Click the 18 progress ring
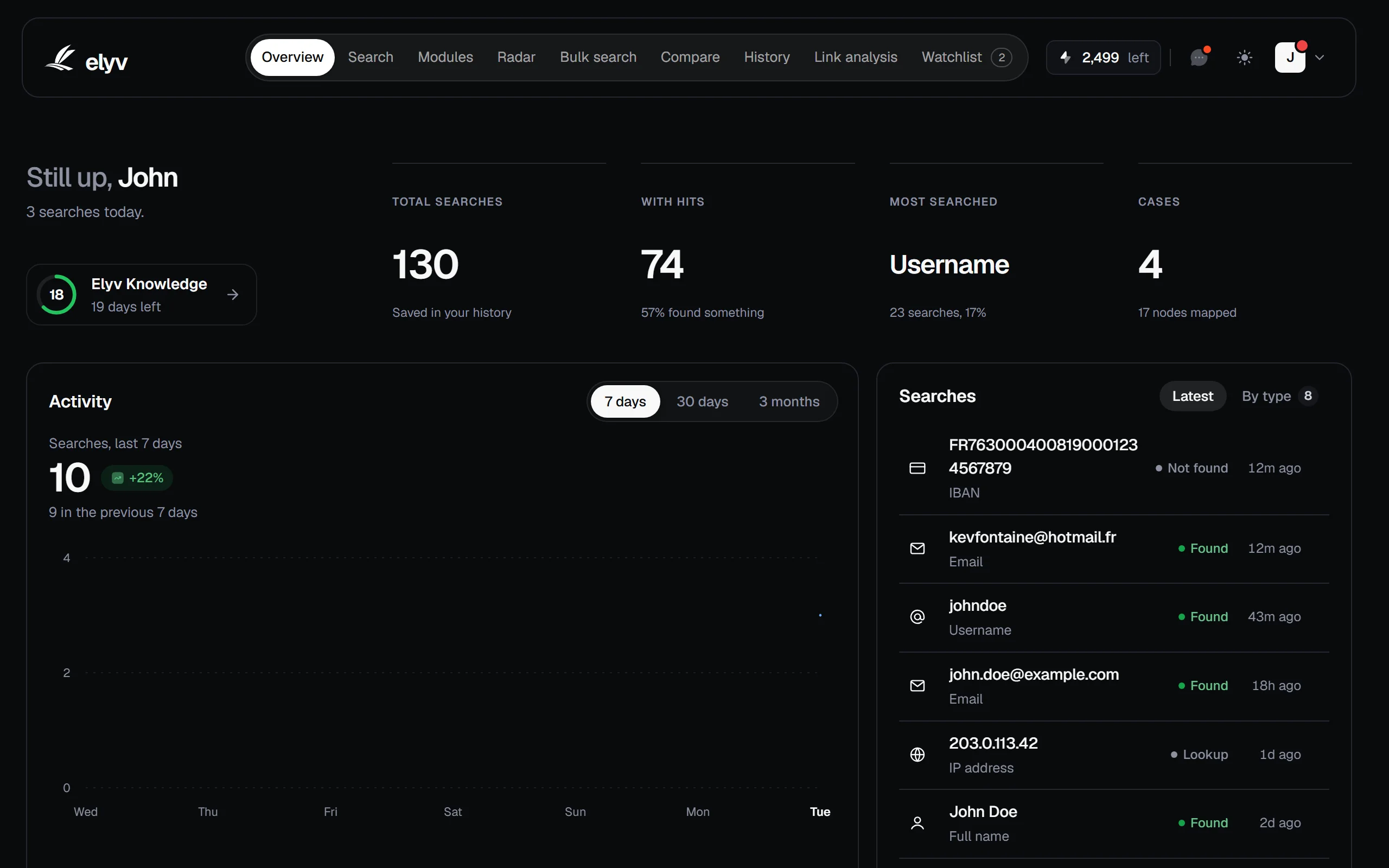 56,295
